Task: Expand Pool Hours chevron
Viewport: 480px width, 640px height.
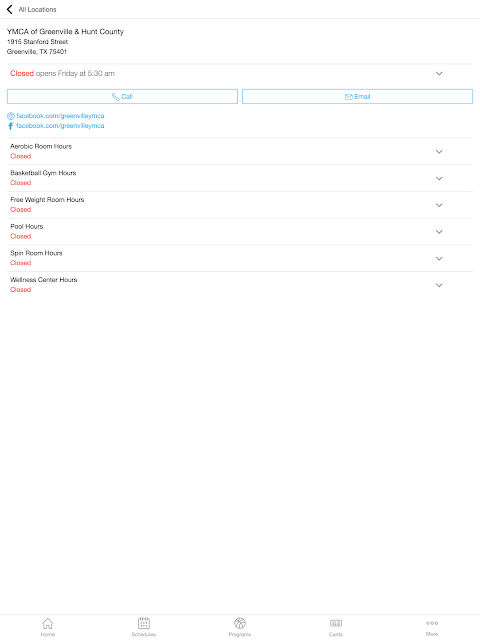Action: [x=439, y=231]
